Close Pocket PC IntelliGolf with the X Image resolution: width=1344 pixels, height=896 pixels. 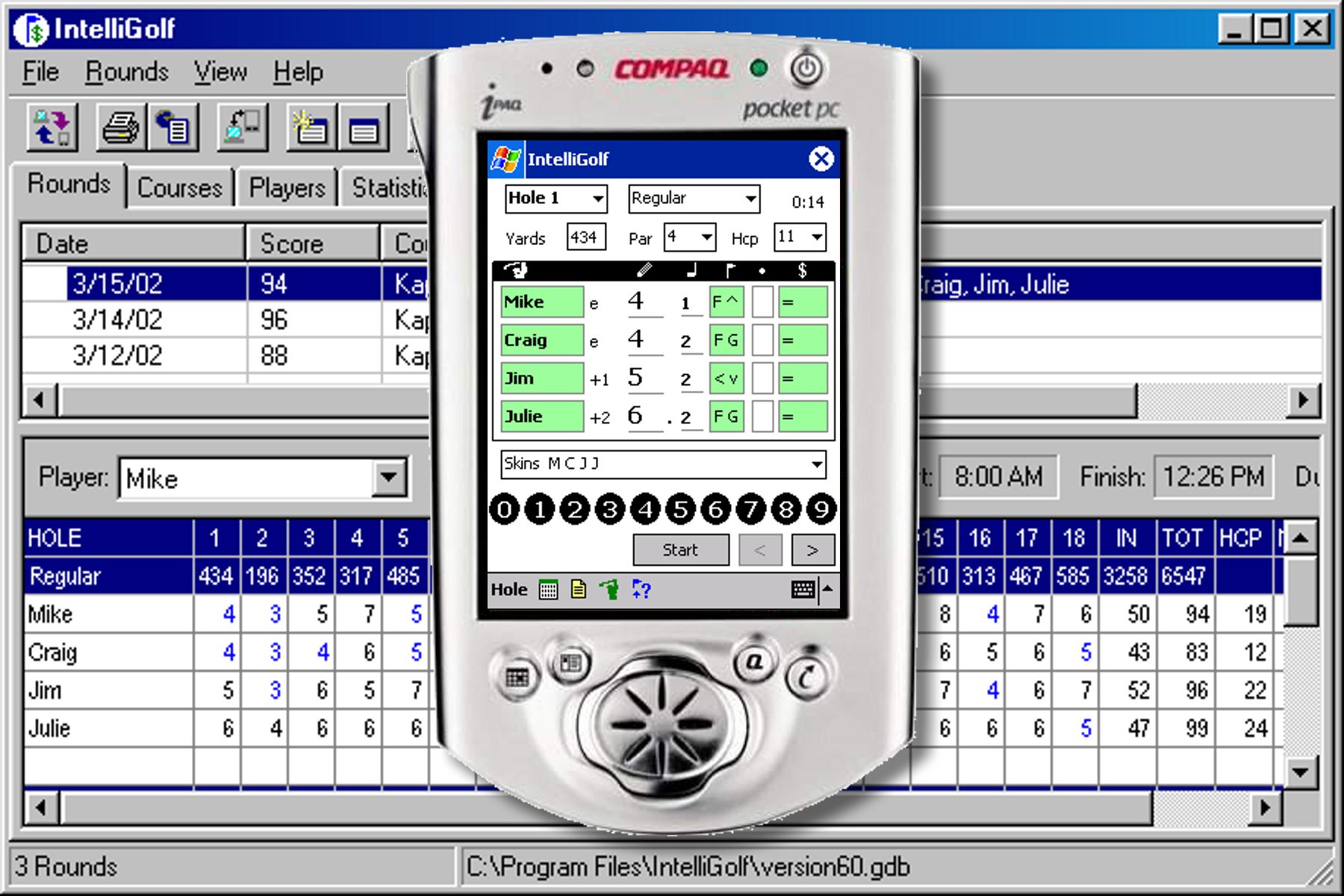(821, 158)
